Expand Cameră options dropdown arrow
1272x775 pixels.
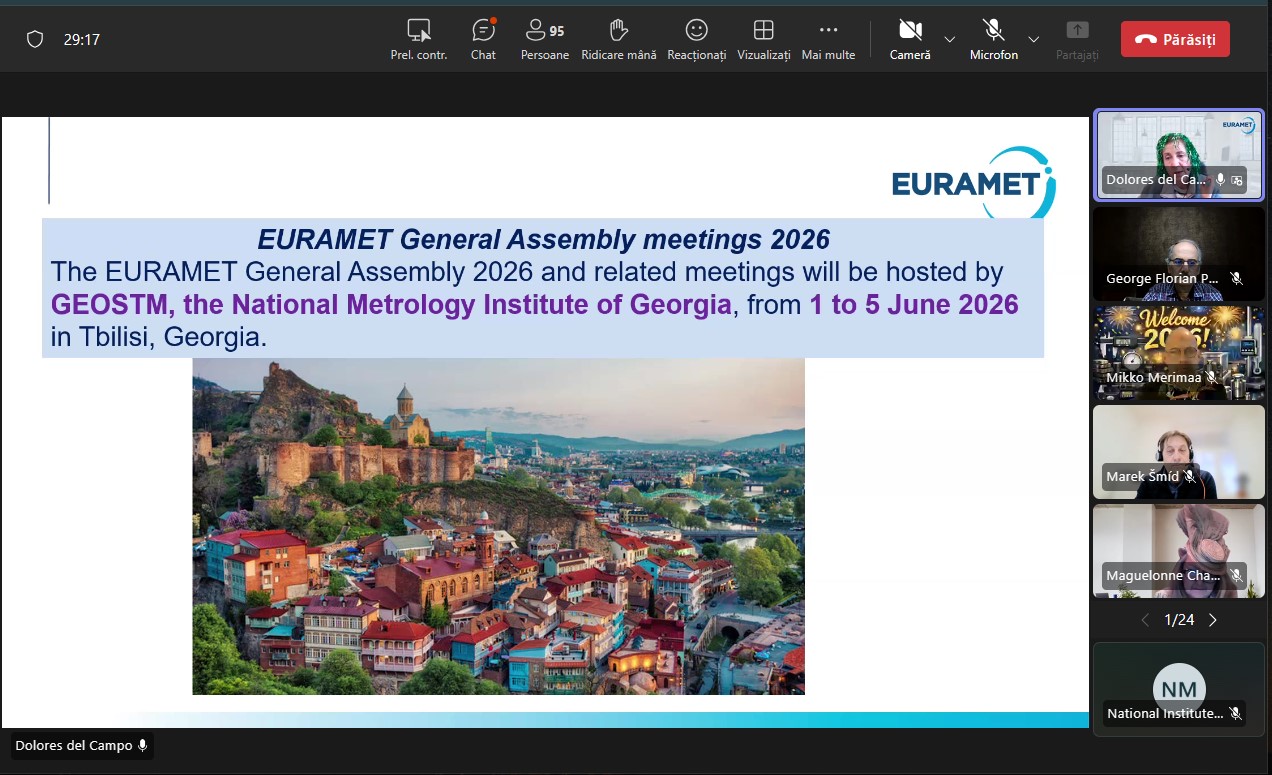click(x=950, y=40)
